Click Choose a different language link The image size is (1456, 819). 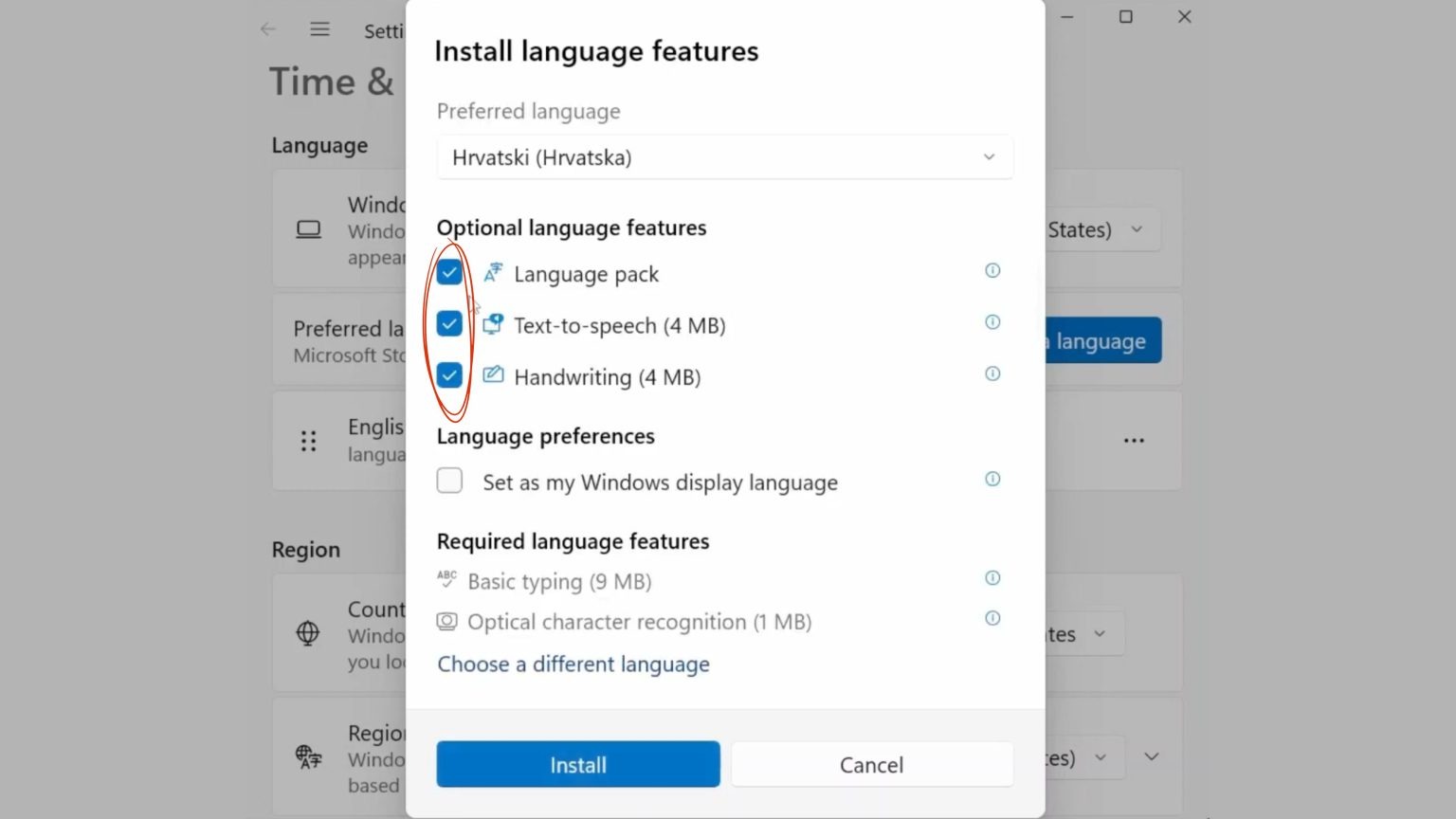tap(573, 664)
